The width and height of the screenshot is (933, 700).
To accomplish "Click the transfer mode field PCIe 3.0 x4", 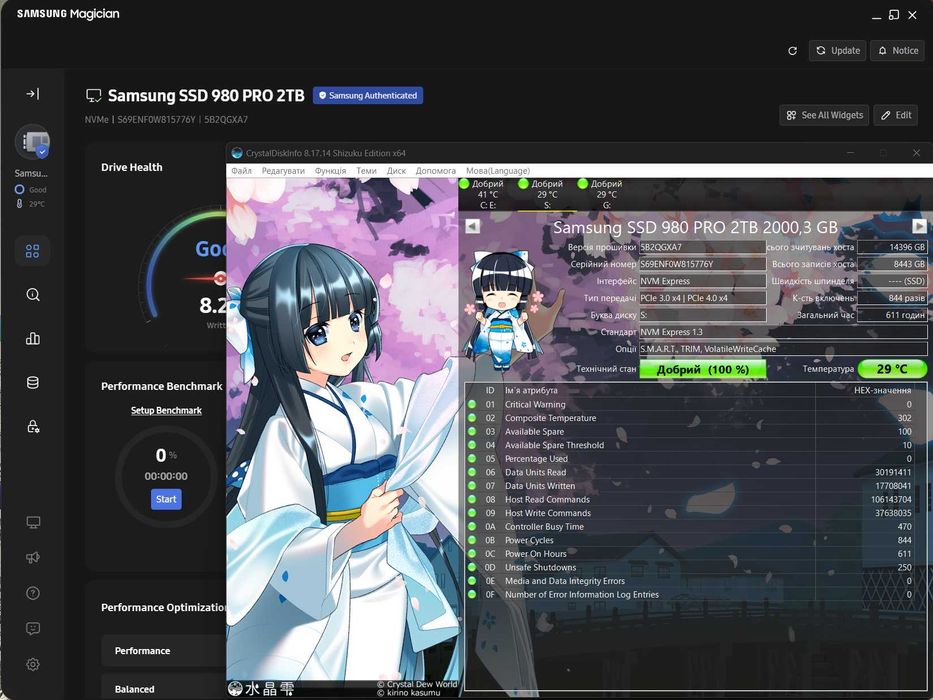I will [x=703, y=298].
